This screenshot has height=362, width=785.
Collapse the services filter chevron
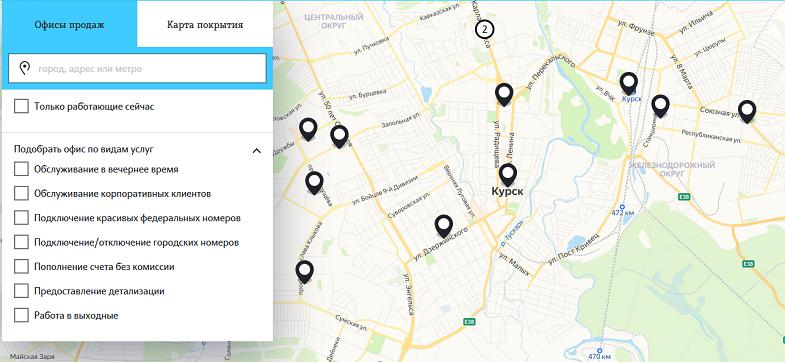click(257, 150)
